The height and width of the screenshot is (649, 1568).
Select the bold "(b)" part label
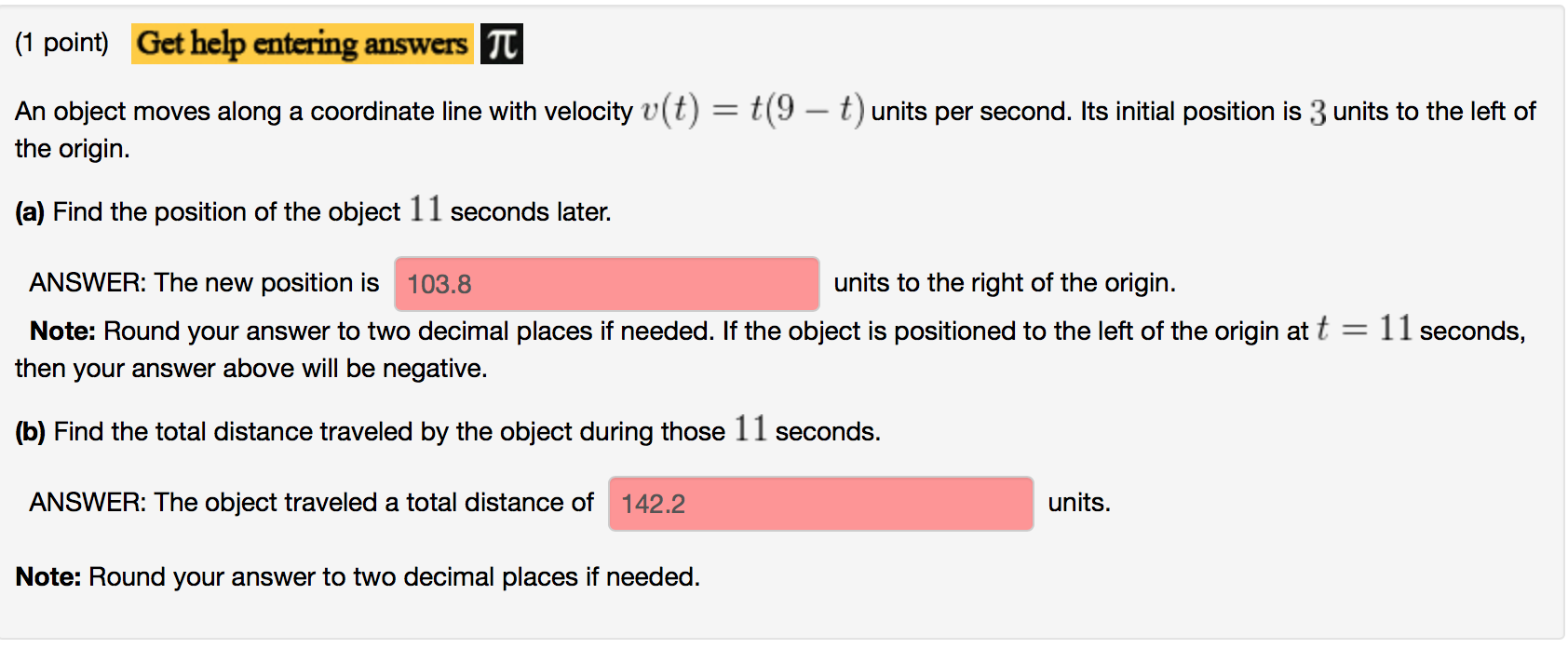click(x=30, y=432)
